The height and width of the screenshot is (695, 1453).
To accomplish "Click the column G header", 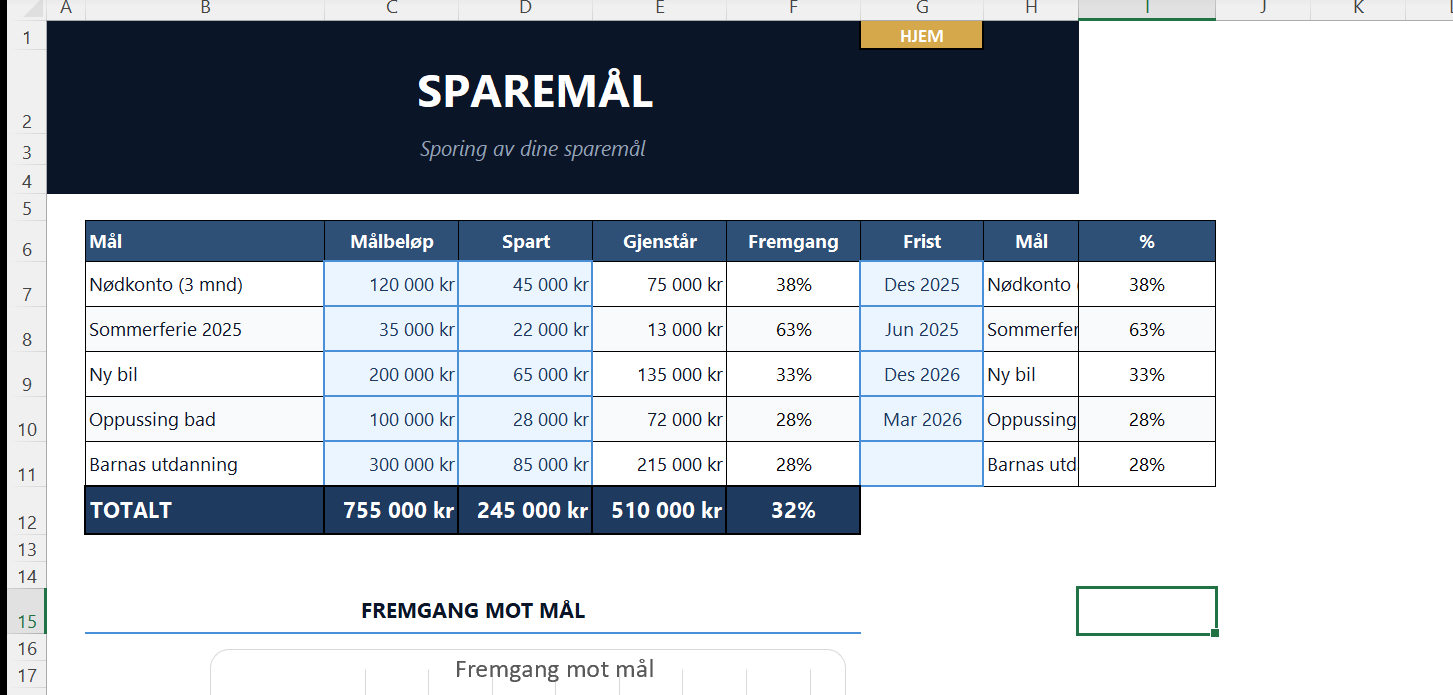I will [x=921, y=8].
